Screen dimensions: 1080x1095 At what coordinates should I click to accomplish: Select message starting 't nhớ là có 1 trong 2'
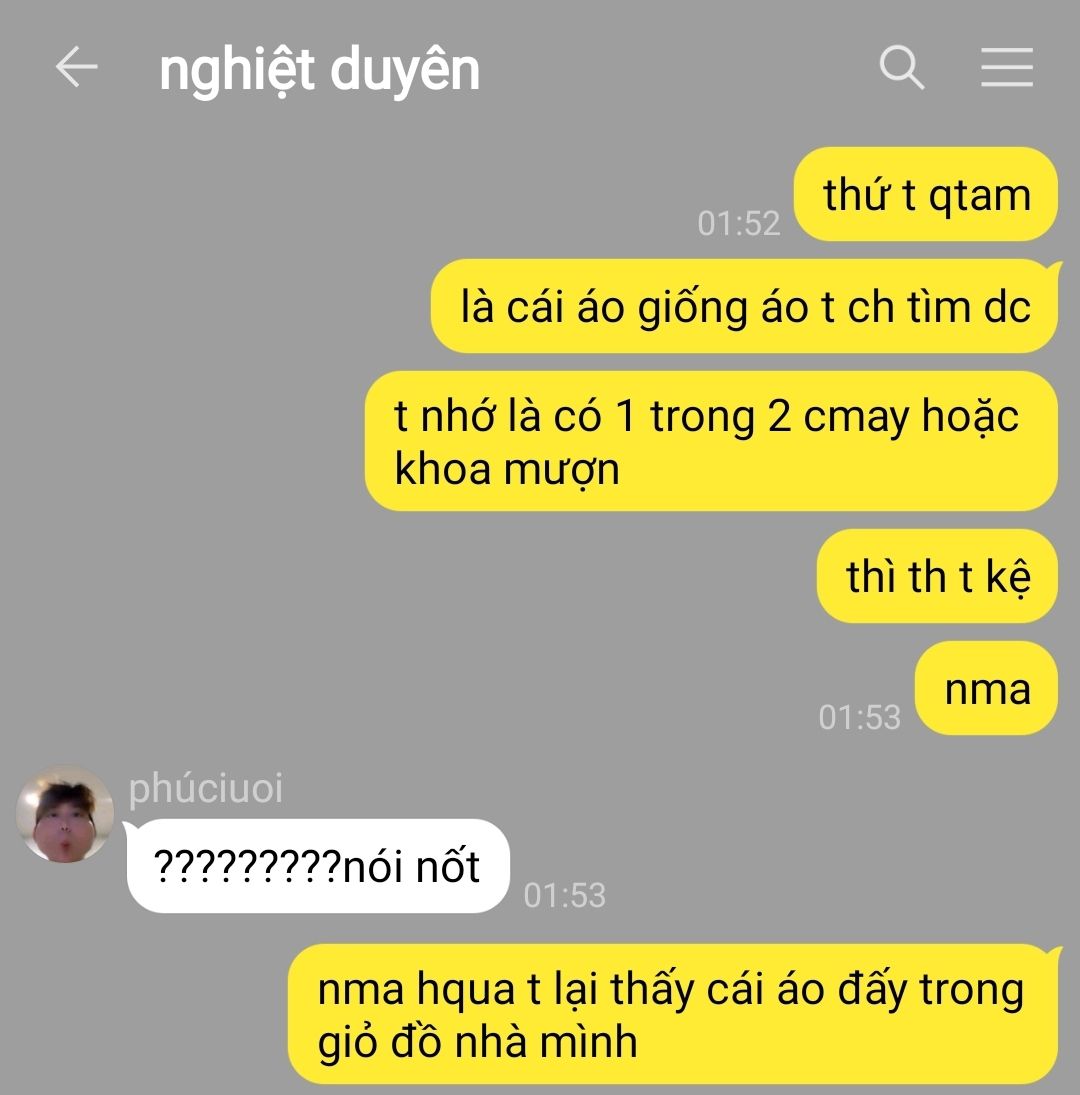coord(711,441)
